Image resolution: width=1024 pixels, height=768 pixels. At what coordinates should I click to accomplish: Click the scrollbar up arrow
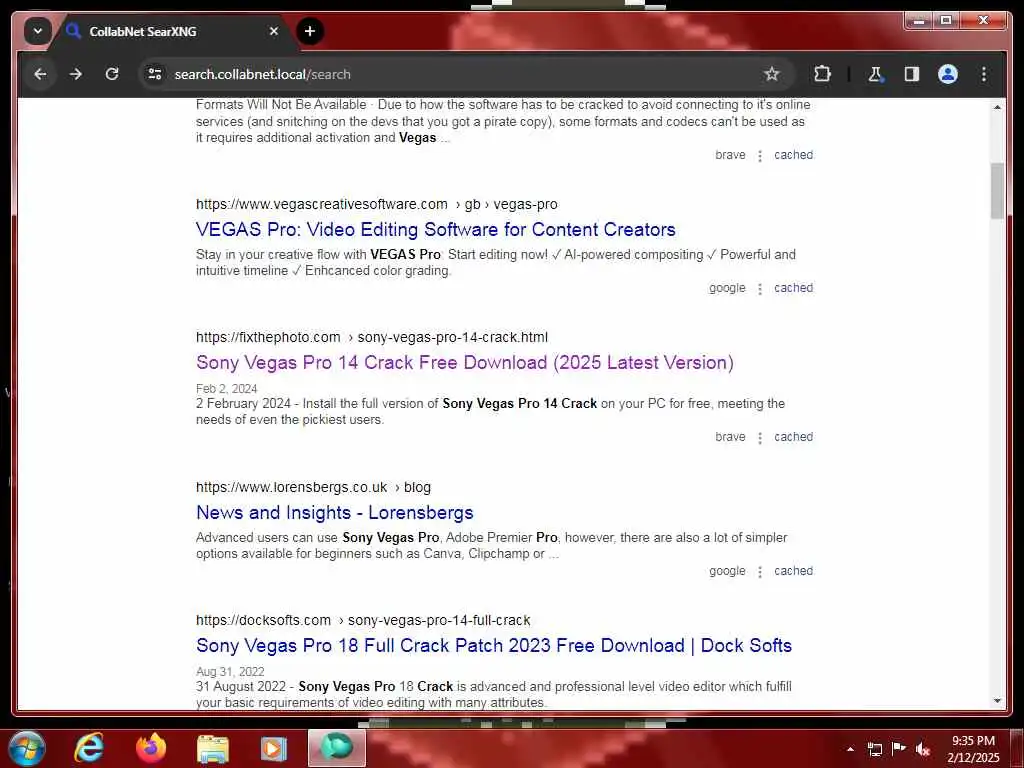point(997,106)
